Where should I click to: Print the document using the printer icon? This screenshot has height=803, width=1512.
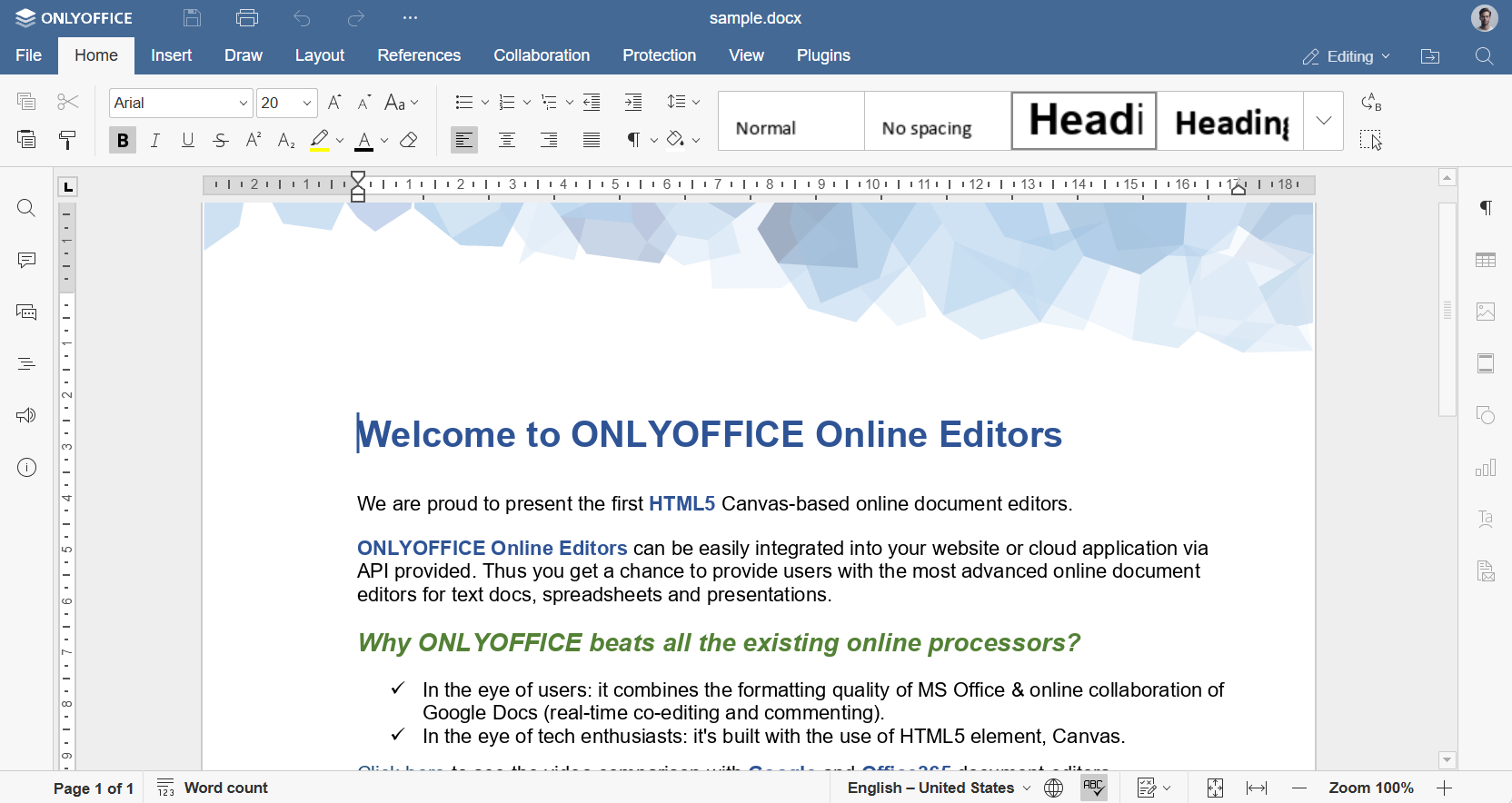coord(247,17)
